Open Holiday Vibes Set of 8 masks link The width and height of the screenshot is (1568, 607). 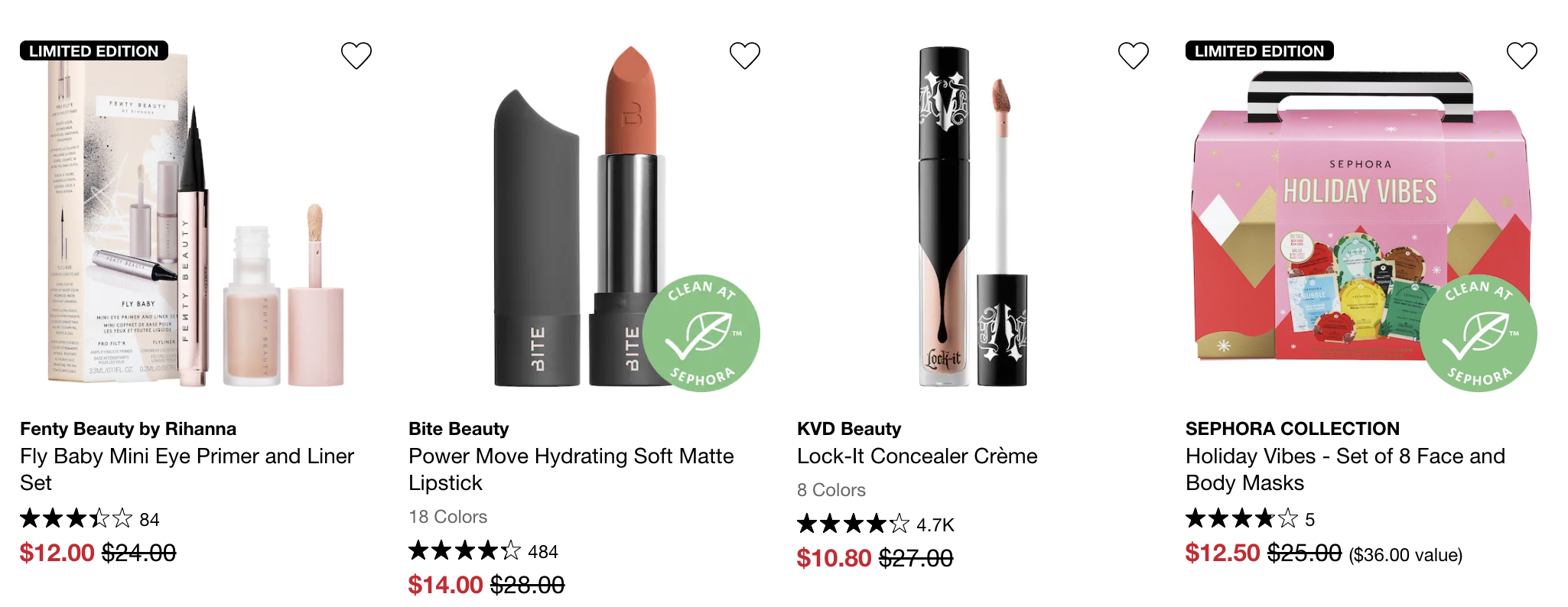pyautogui.click(x=1345, y=469)
